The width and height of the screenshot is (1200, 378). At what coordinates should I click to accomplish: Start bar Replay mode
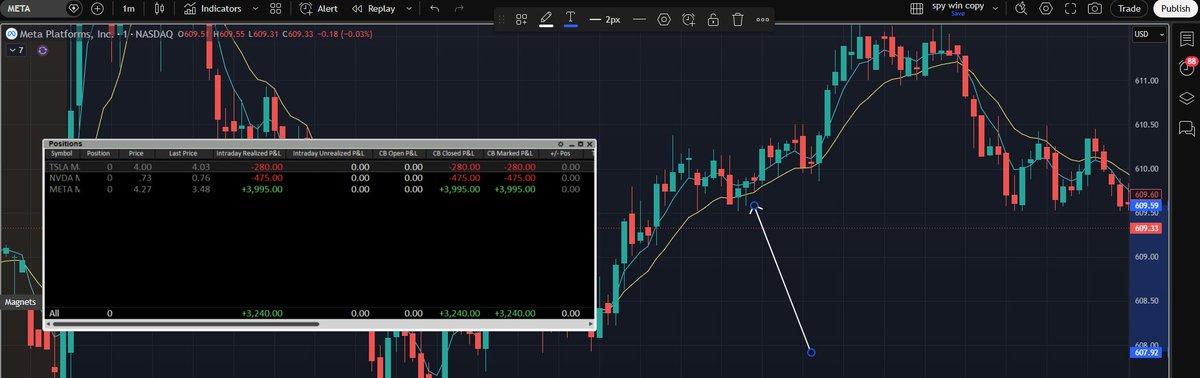[x=372, y=8]
